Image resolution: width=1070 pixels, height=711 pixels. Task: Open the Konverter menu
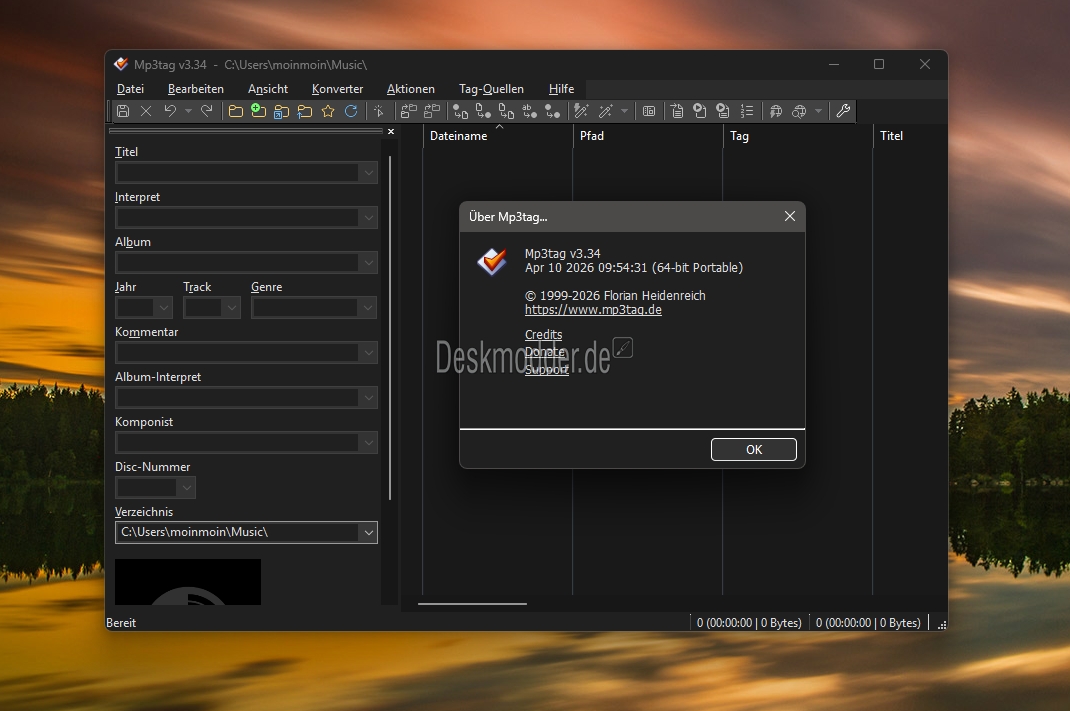[337, 89]
